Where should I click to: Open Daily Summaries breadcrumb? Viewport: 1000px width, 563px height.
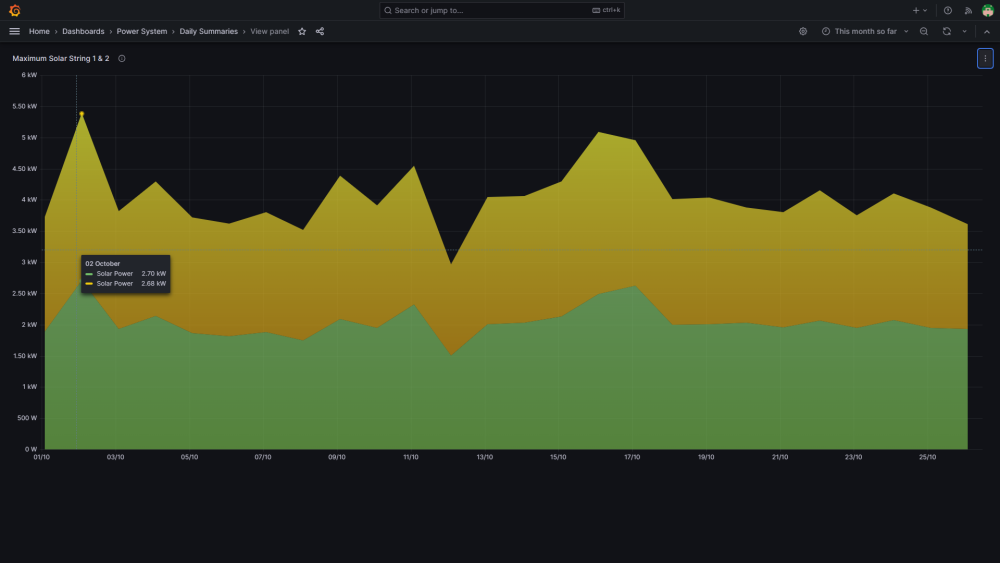pyautogui.click(x=209, y=31)
